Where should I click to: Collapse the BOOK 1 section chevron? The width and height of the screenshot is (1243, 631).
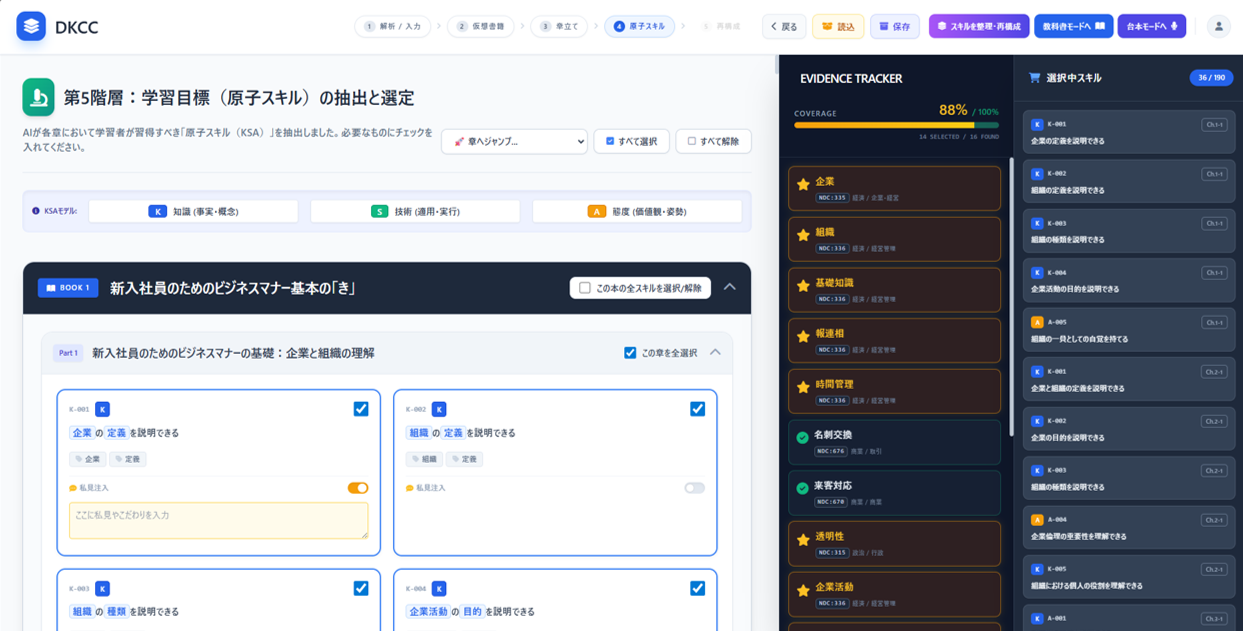pyautogui.click(x=730, y=287)
